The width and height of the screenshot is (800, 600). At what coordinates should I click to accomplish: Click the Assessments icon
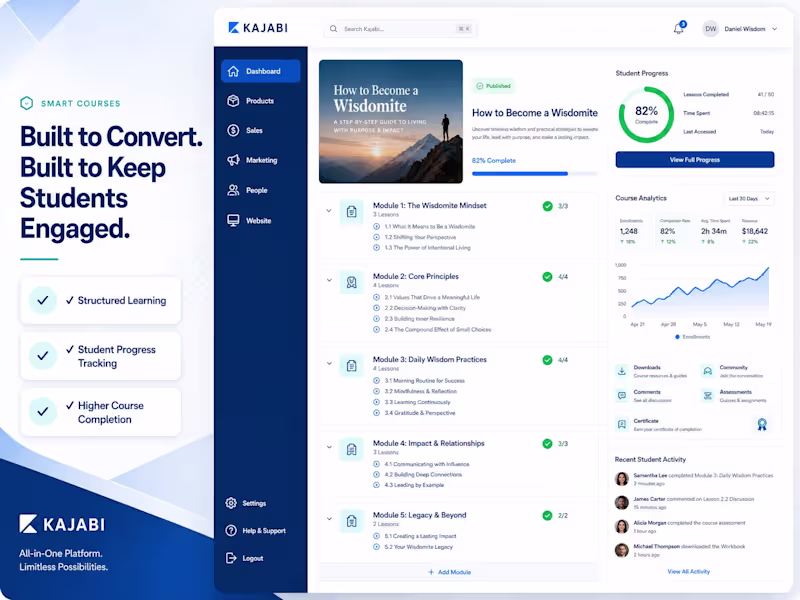coord(708,395)
